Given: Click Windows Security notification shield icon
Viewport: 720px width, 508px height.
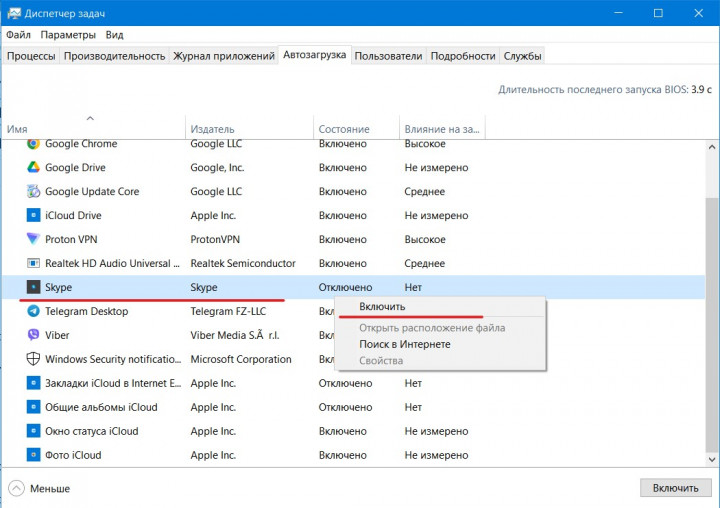Looking at the screenshot, I should coord(33,360).
